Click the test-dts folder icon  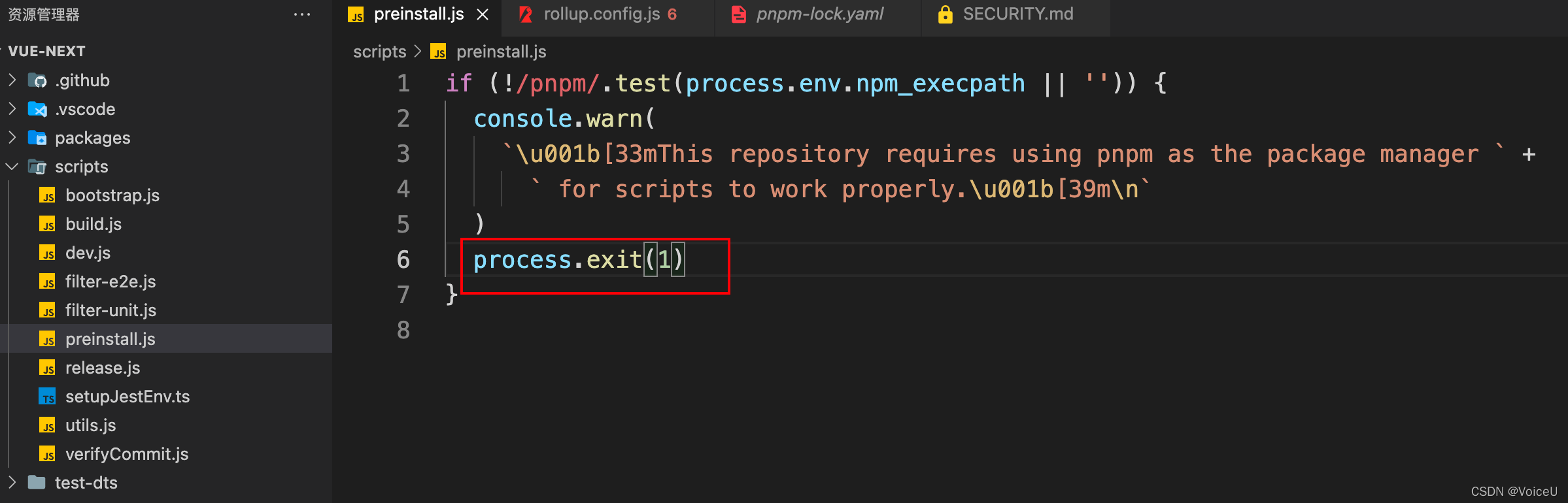[x=37, y=483]
